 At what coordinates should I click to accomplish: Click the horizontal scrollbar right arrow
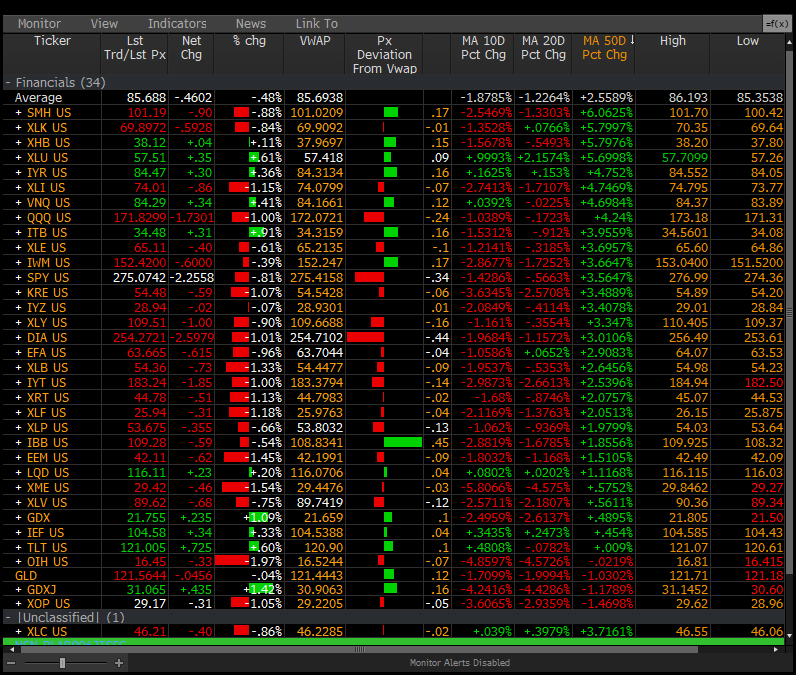click(776, 650)
